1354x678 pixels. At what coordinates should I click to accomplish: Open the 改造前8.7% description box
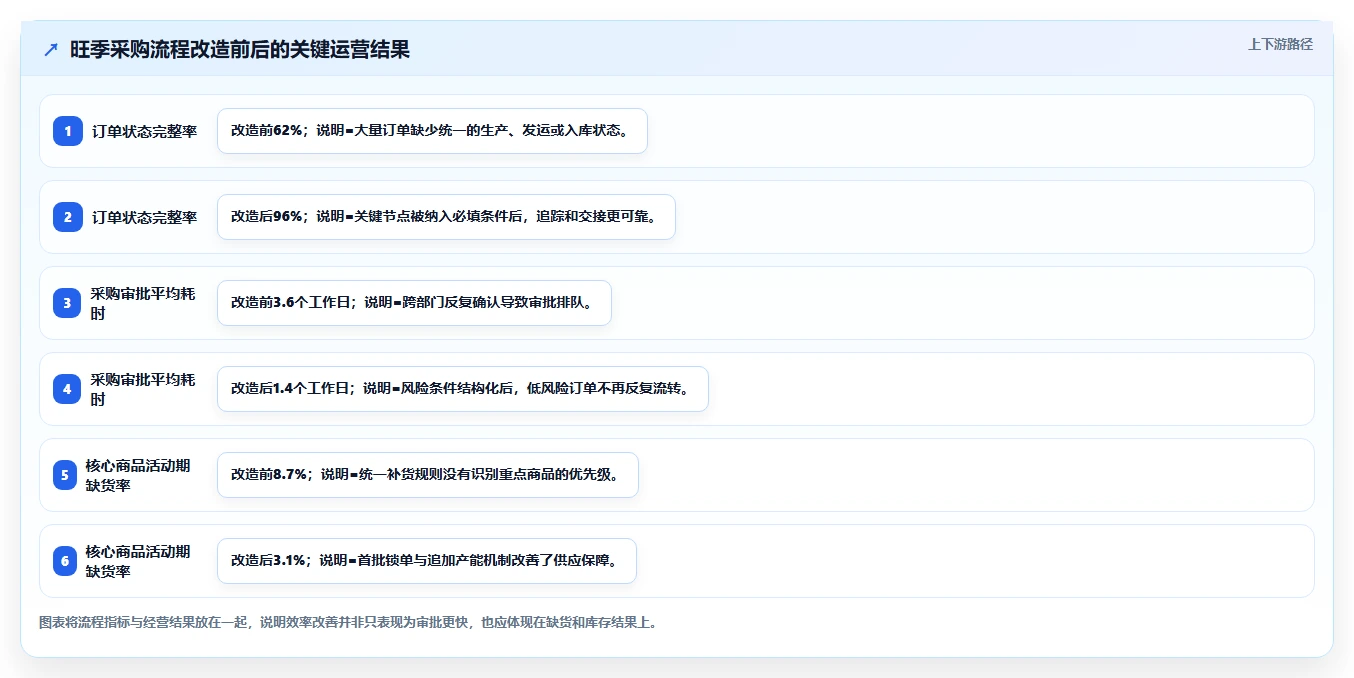tap(427, 475)
